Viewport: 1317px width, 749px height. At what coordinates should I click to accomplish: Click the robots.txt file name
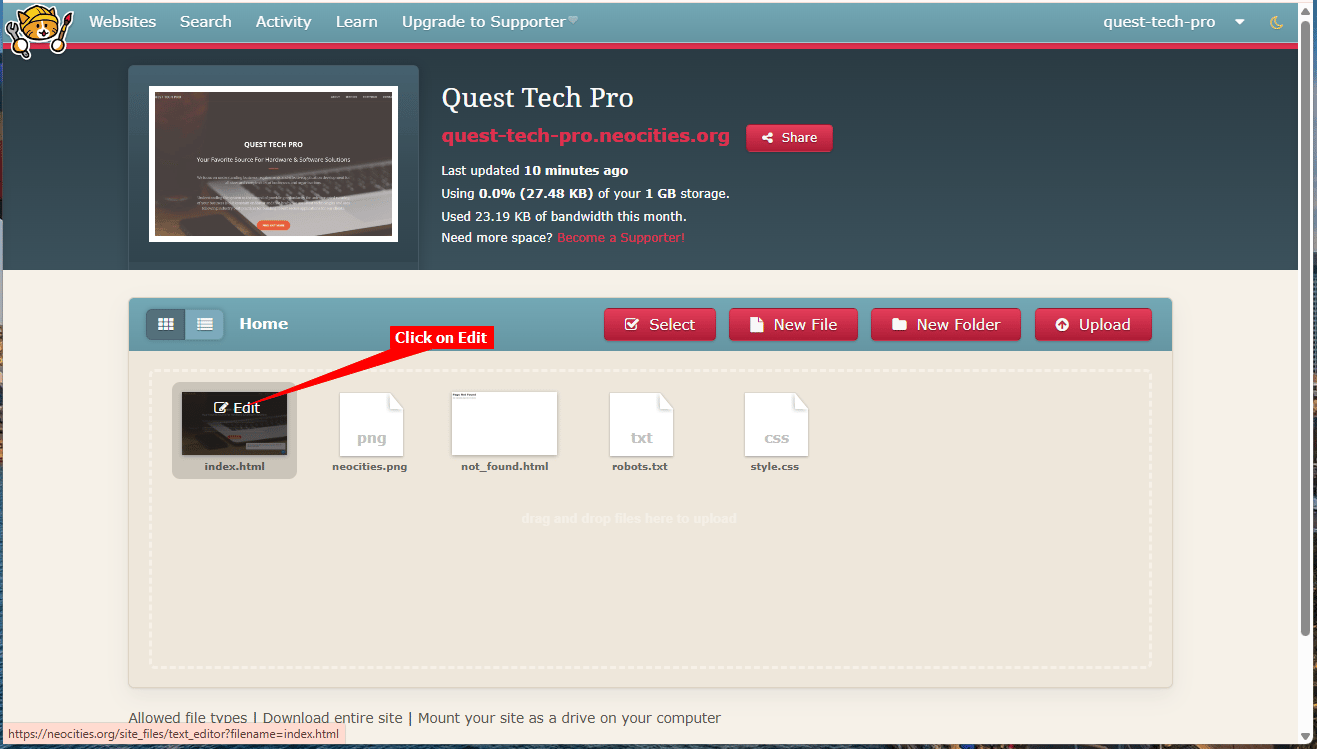(640, 467)
